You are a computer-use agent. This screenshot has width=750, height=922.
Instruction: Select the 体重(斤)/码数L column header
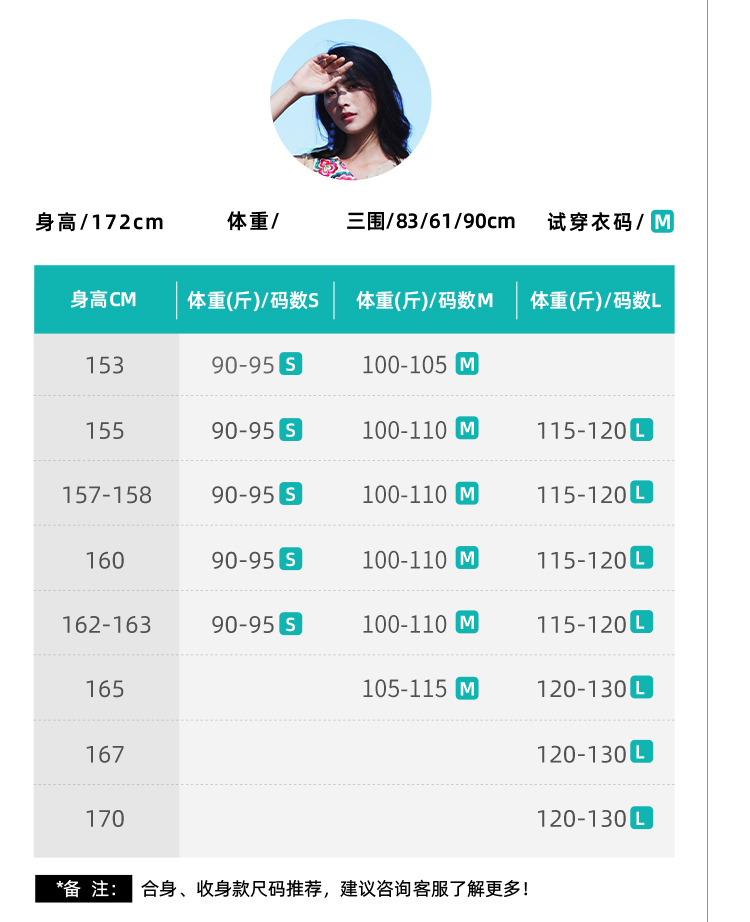tap(595, 300)
